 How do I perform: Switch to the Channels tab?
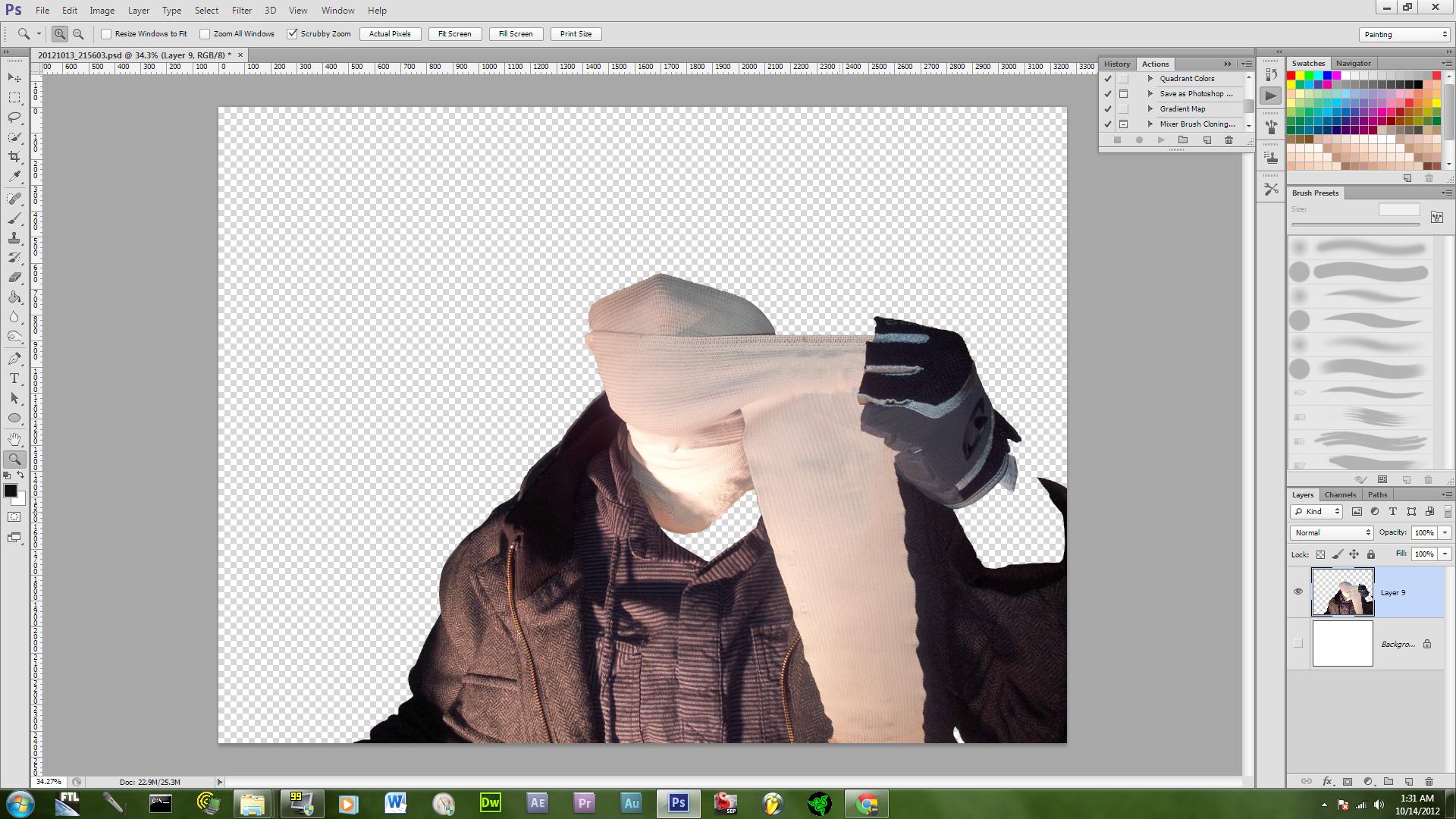tap(1340, 494)
